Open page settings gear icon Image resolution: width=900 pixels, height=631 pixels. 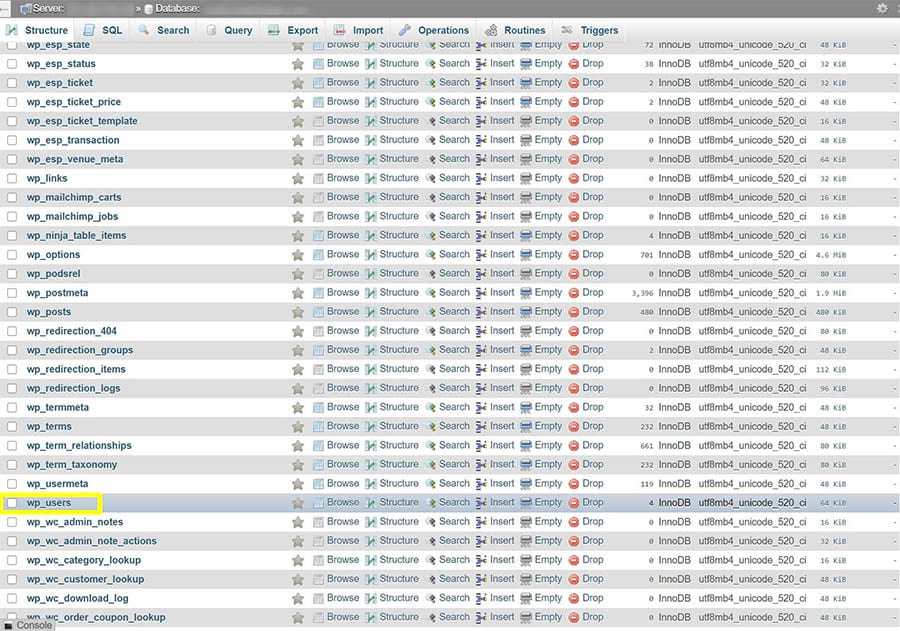coord(882,9)
